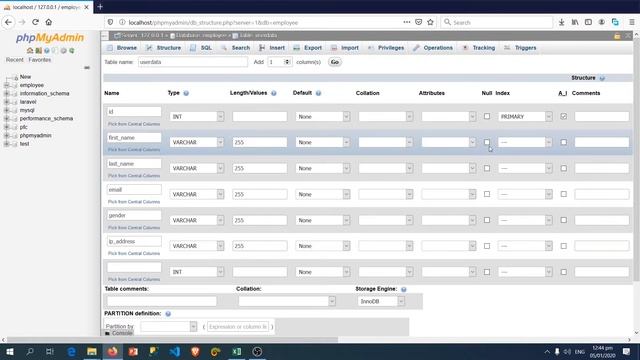This screenshot has width=640, height=360.
Task: Open navigation panel settings gear icon
Action: 63,51
